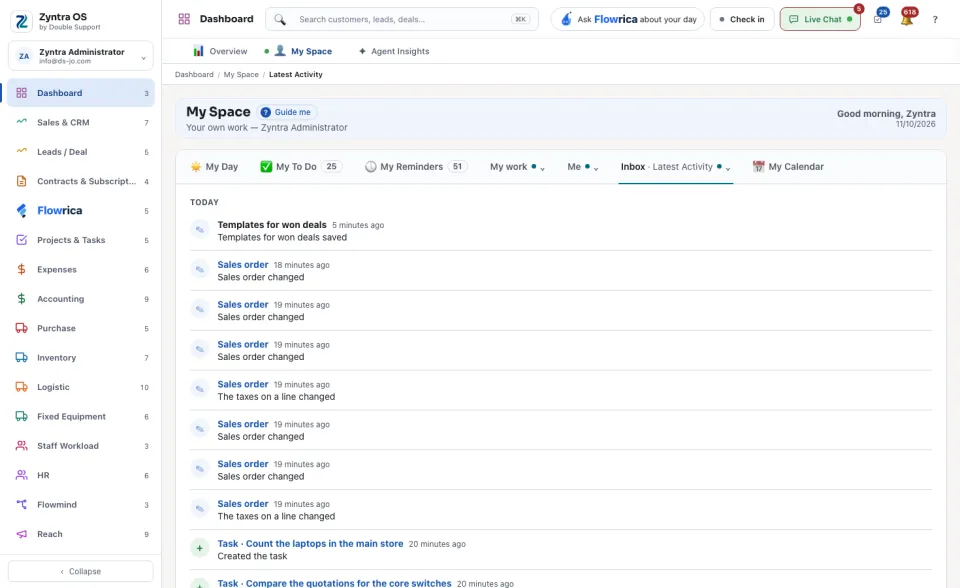
Task: Open help question mark icon
Action: (935, 20)
